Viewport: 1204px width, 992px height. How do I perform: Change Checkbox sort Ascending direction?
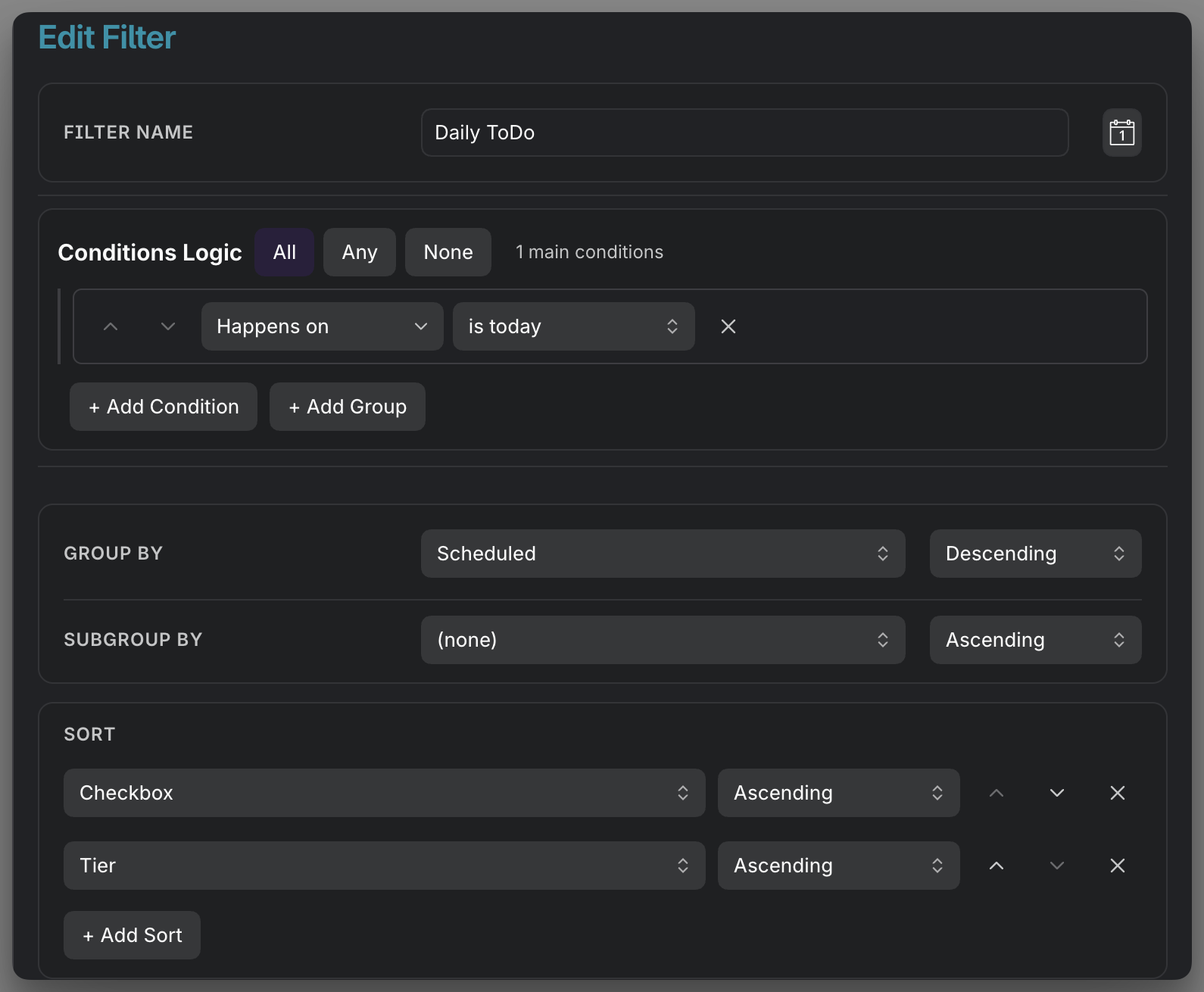point(839,793)
